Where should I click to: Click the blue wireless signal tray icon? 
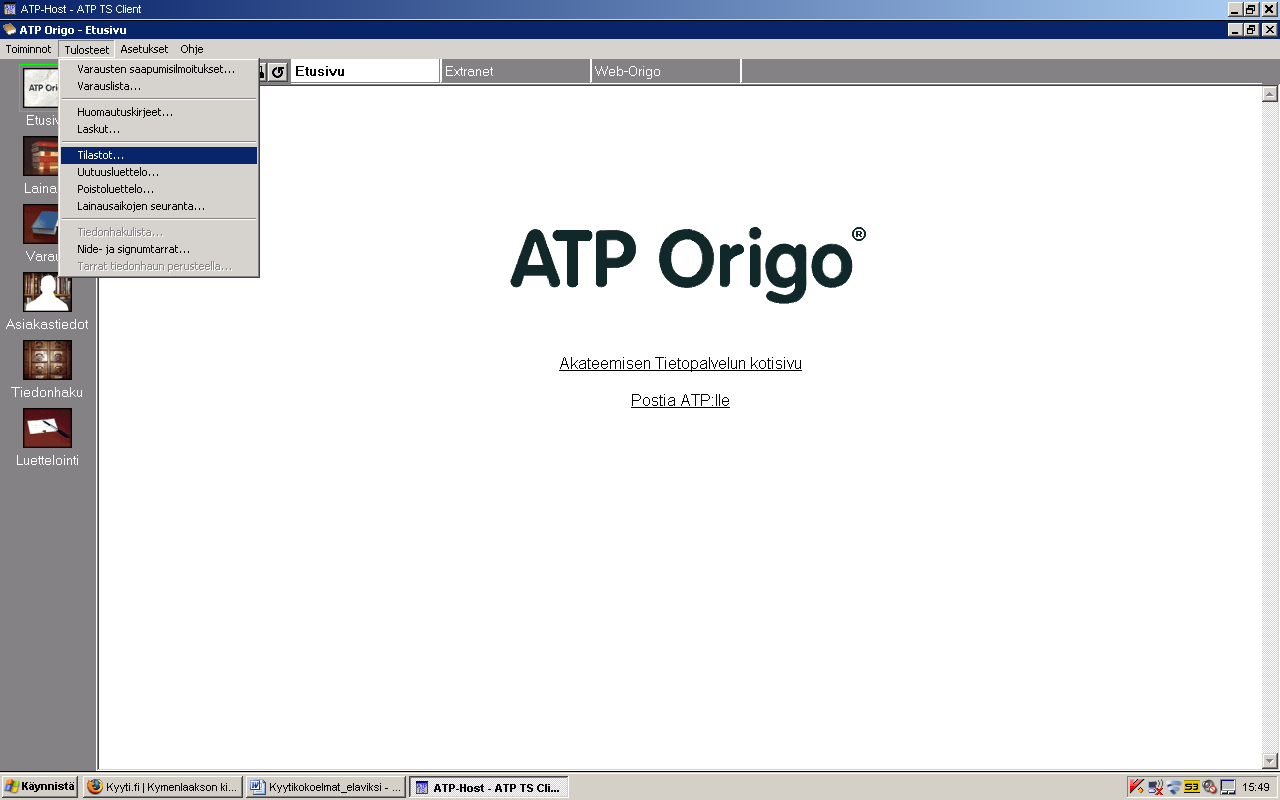click(x=1173, y=787)
